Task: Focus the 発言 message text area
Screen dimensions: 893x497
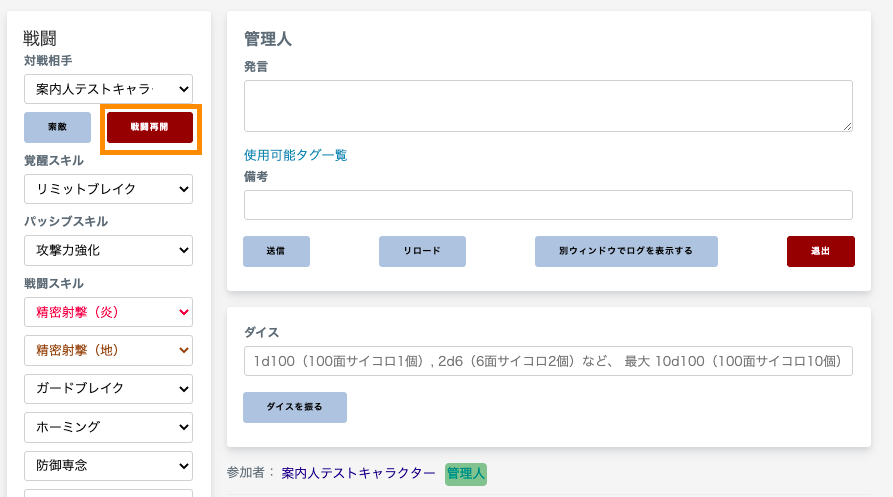Action: pyautogui.click(x=548, y=106)
